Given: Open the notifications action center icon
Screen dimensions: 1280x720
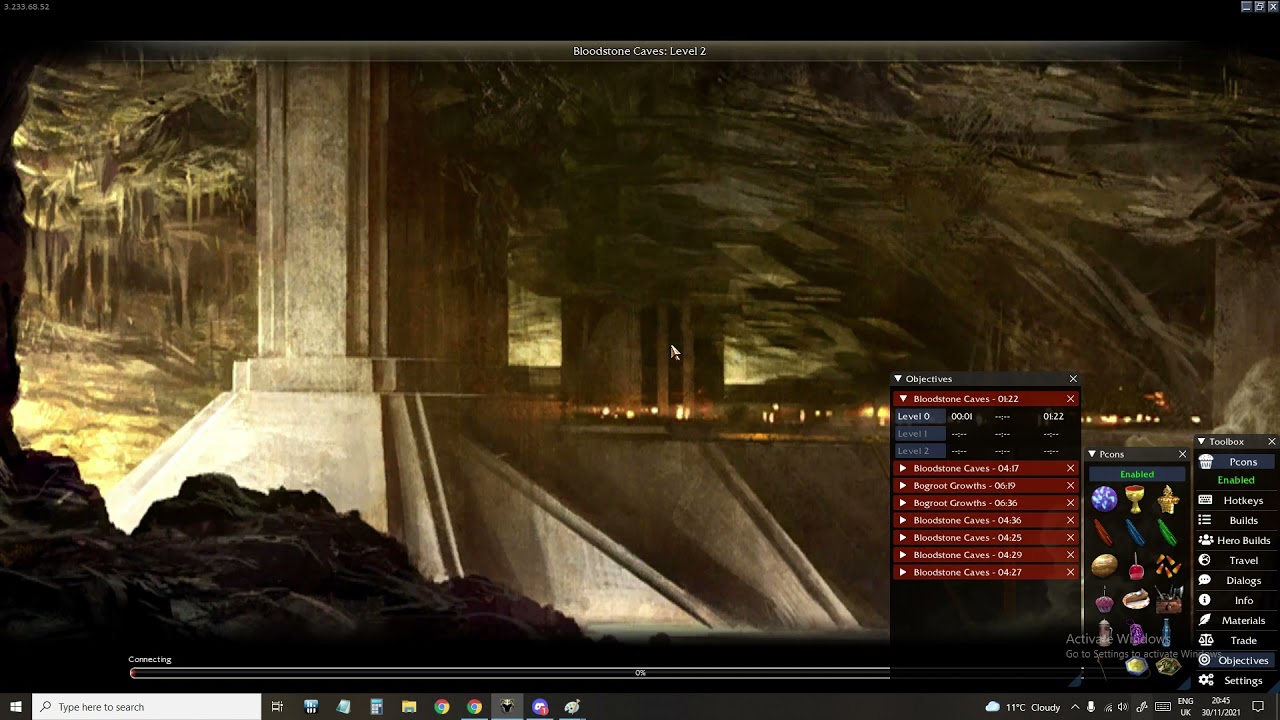Looking at the screenshot, I should 1258,707.
